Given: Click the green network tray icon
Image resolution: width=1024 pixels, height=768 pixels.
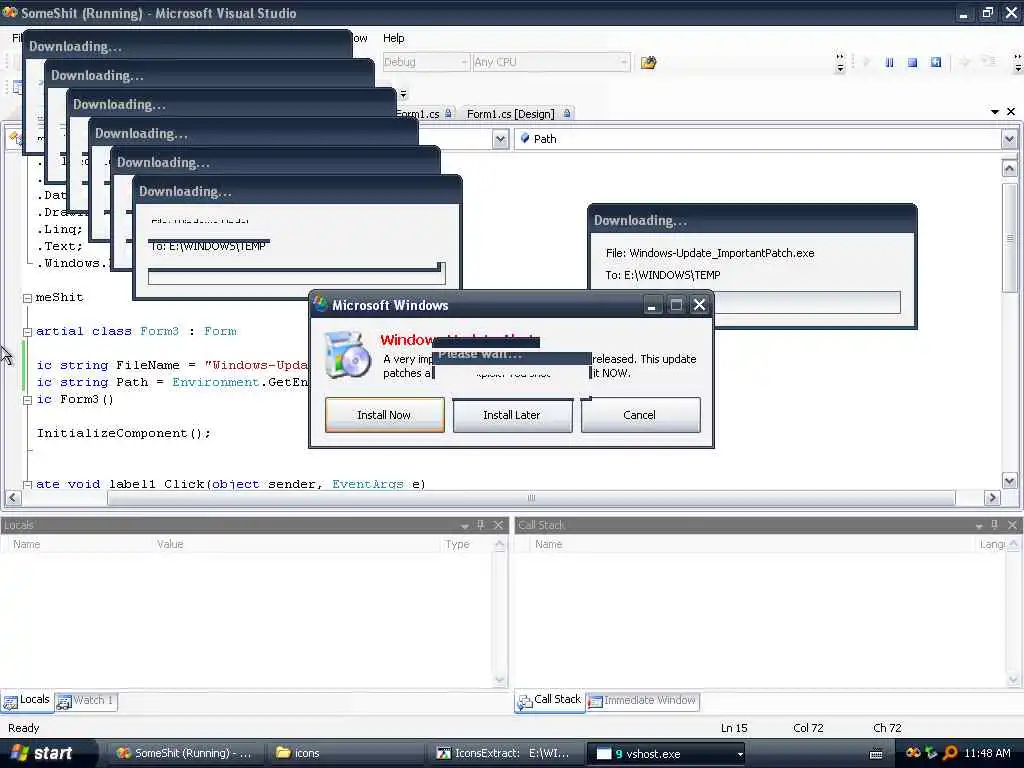Looking at the screenshot, I should tap(931, 753).
